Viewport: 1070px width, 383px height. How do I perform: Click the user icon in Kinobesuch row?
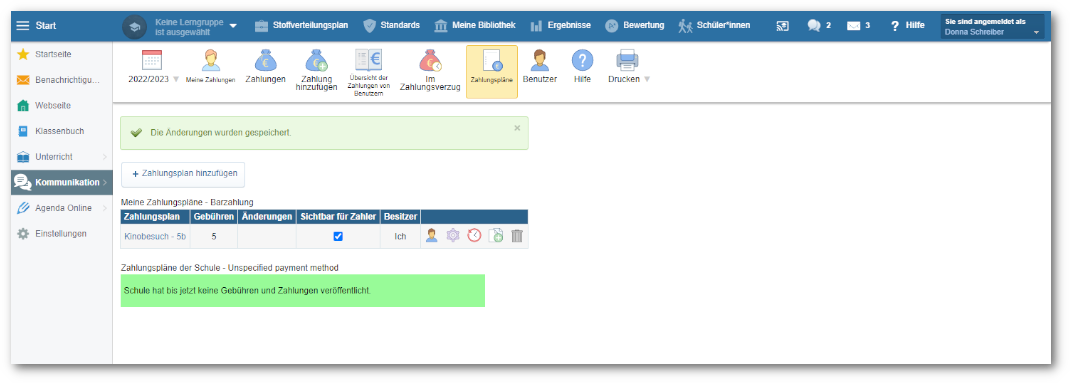431,236
